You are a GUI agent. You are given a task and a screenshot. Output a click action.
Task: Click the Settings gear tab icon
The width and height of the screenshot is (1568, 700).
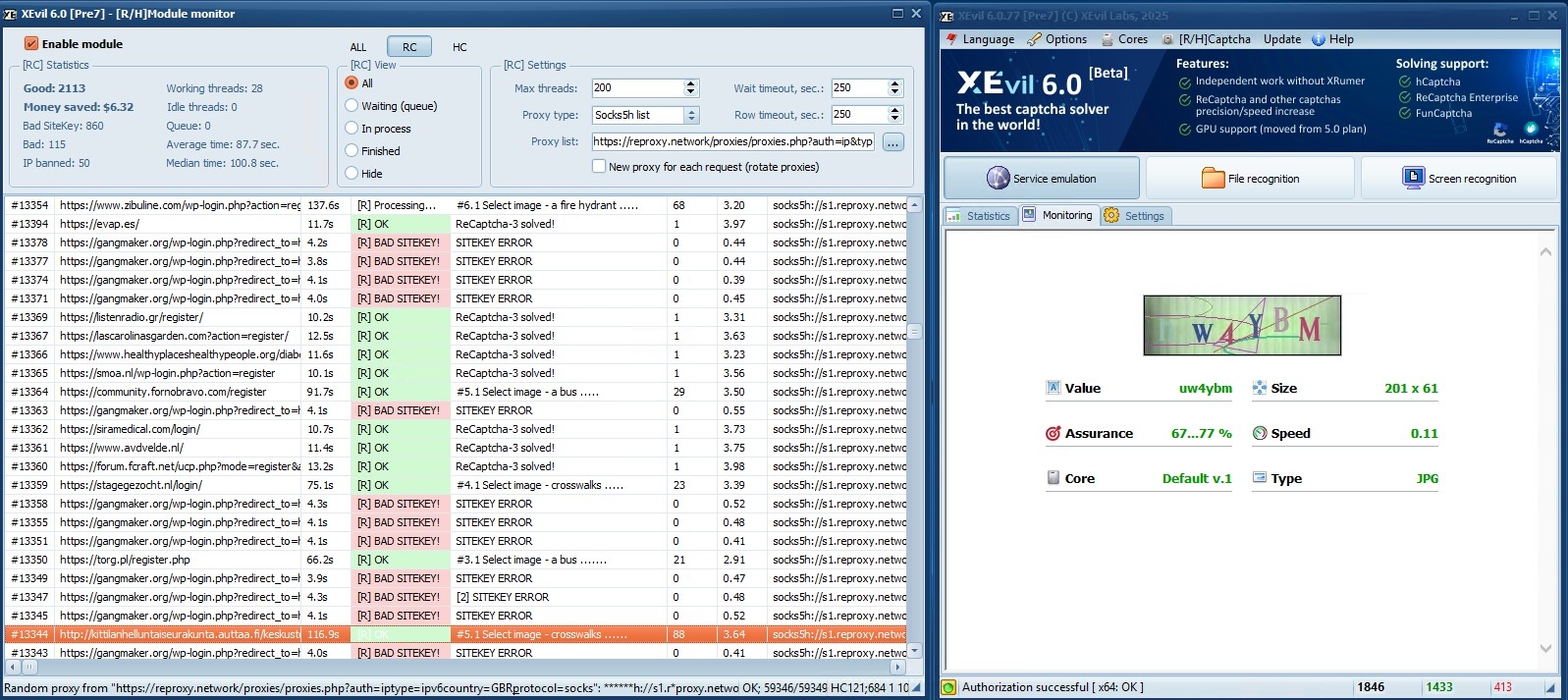click(x=1111, y=215)
